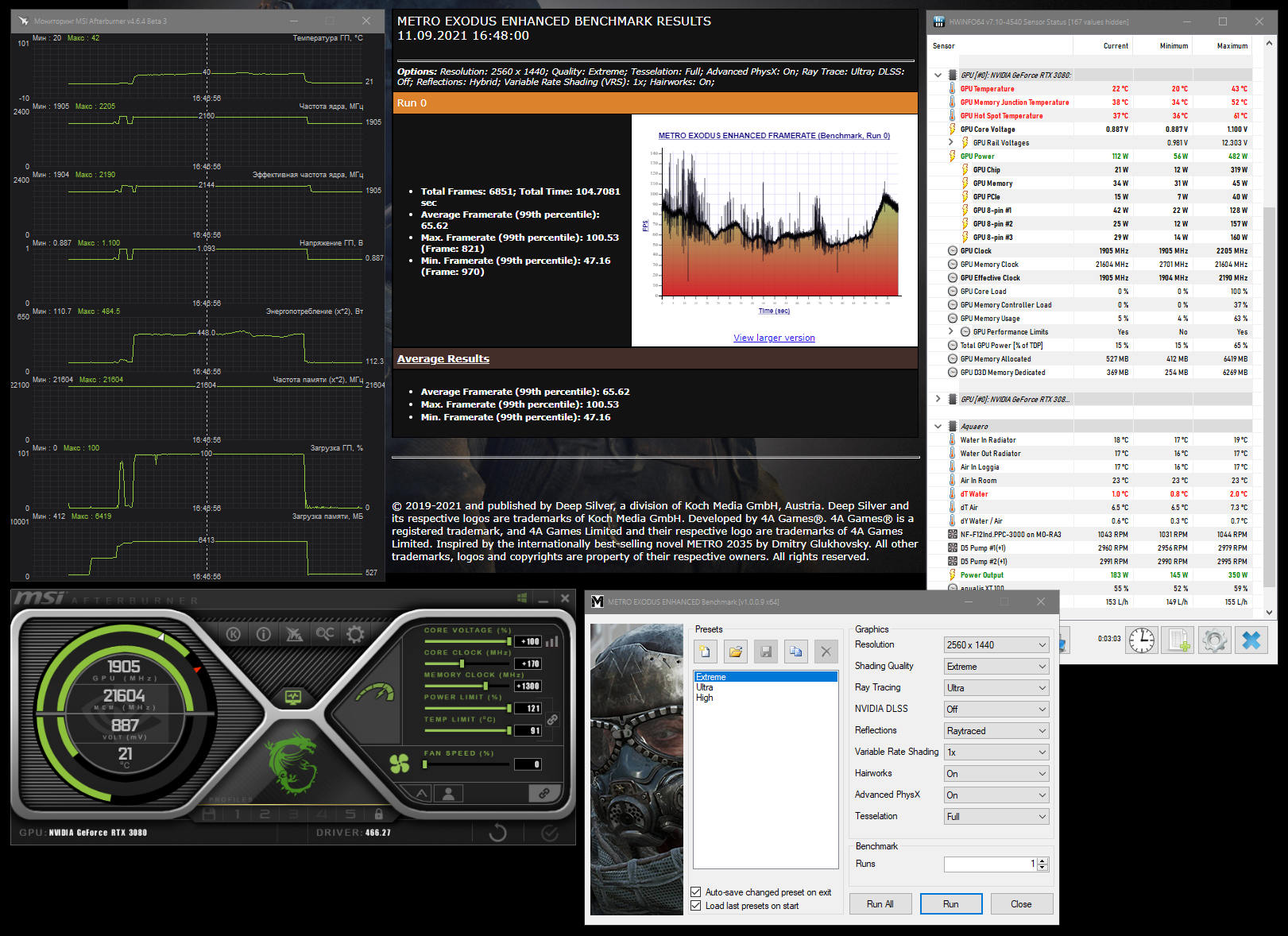Screen dimensions: 1288x936
Task: Open the Tesselation dropdown
Action: pyautogui.click(x=997, y=816)
